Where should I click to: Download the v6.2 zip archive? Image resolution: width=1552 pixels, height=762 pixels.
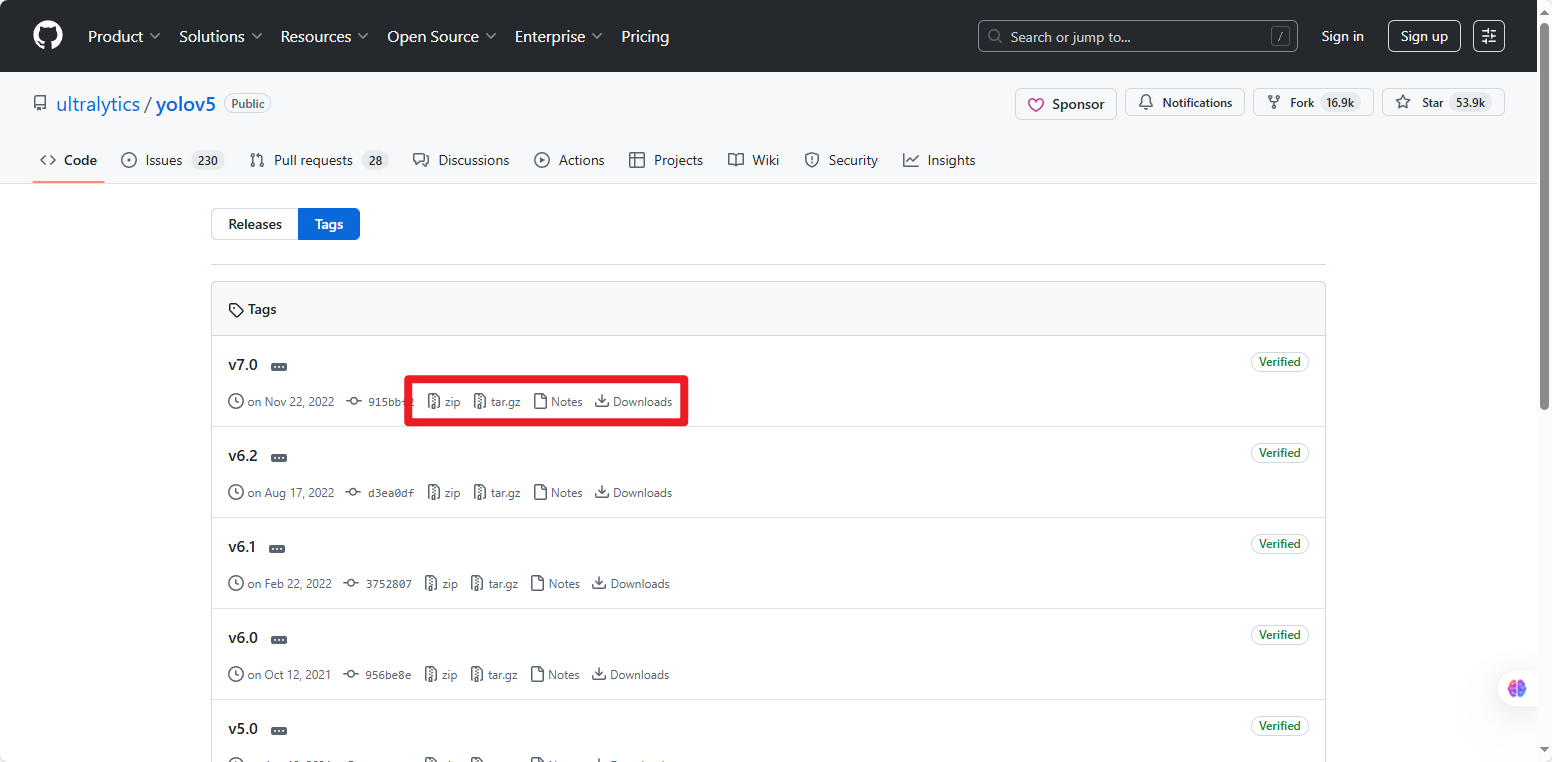[444, 493]
